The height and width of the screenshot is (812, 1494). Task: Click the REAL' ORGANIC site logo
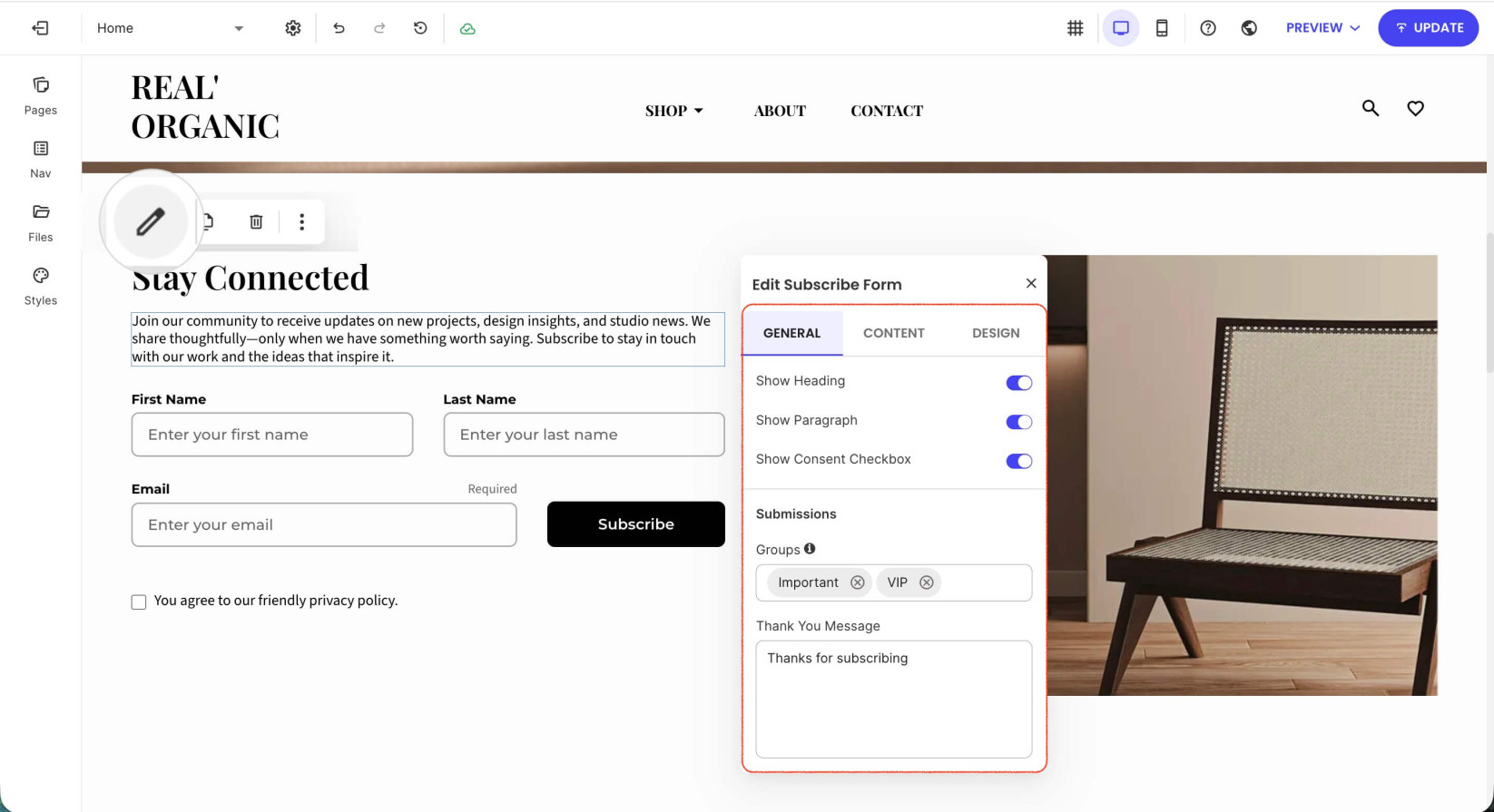205,106
